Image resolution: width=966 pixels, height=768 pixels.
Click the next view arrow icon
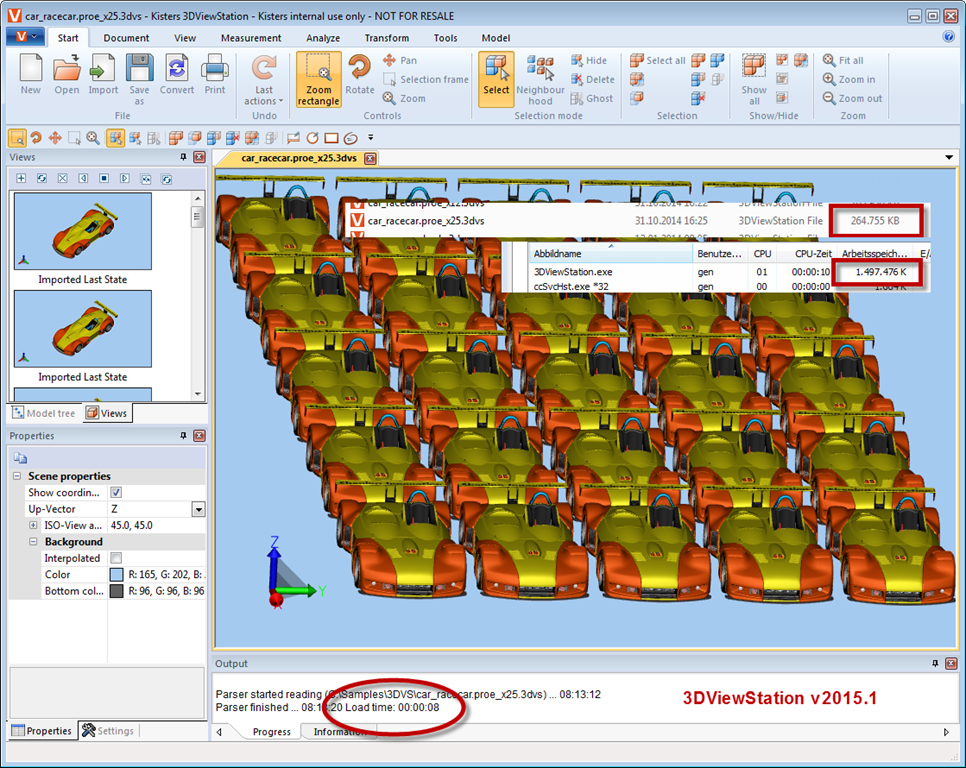[x=124, y=179]
